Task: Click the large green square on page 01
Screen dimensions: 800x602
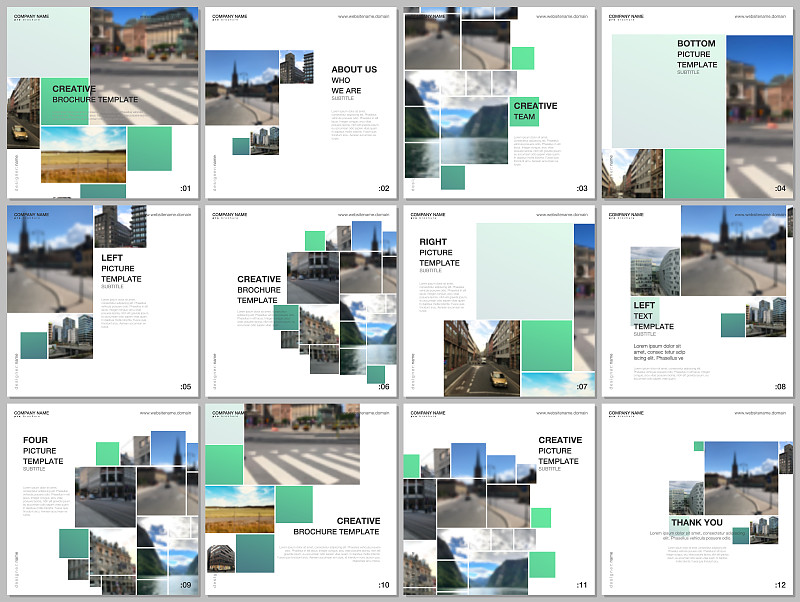Action: [149, 148]
